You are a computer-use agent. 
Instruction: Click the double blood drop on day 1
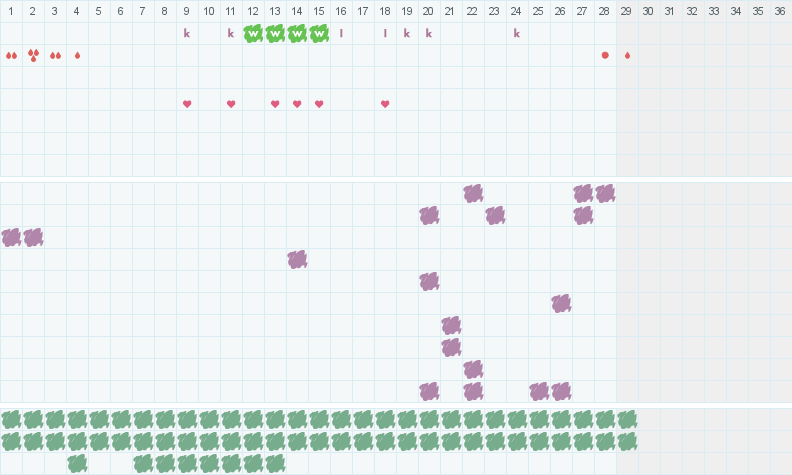11,55
